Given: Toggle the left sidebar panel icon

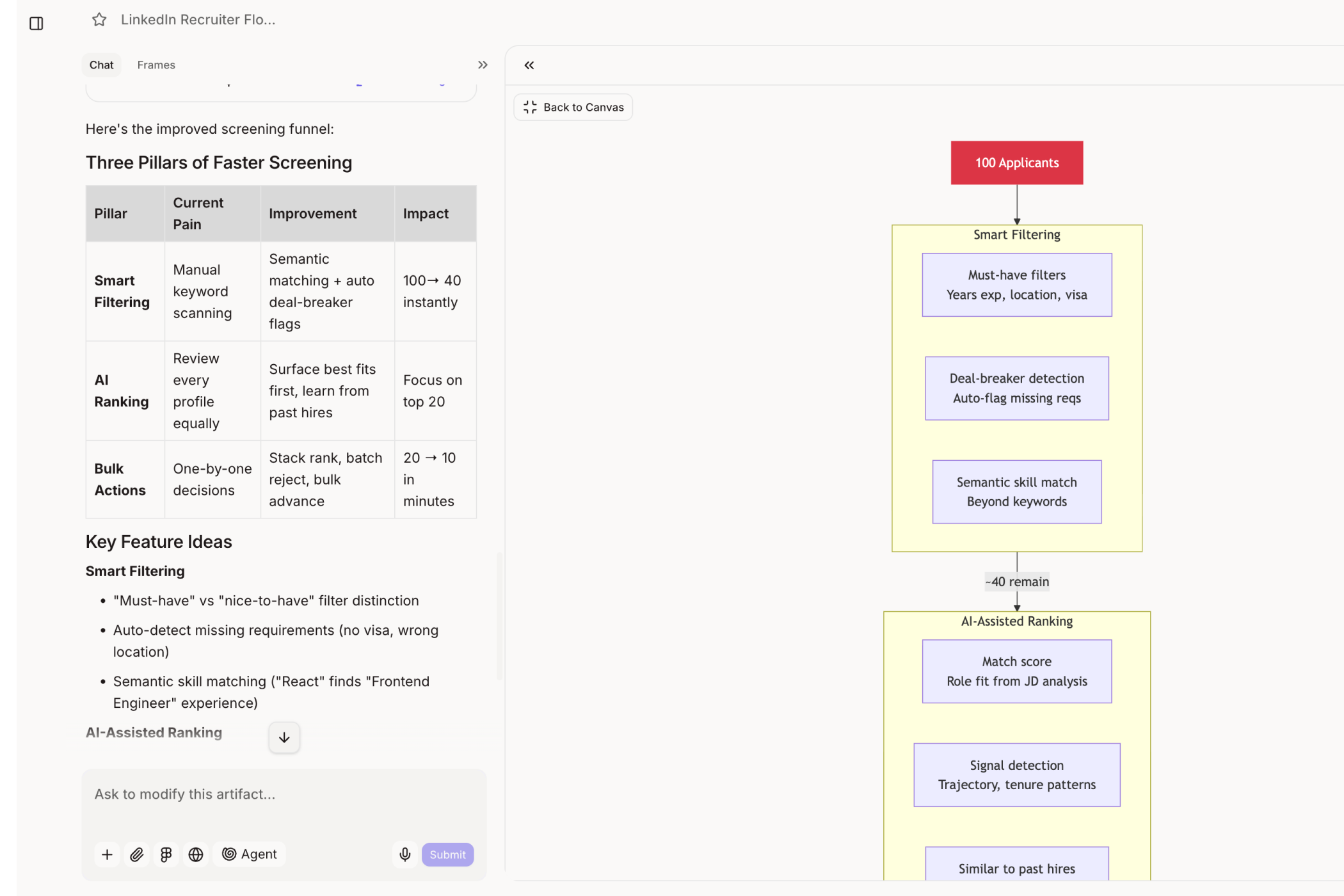Looking at the screenshot, I should 36,24.
